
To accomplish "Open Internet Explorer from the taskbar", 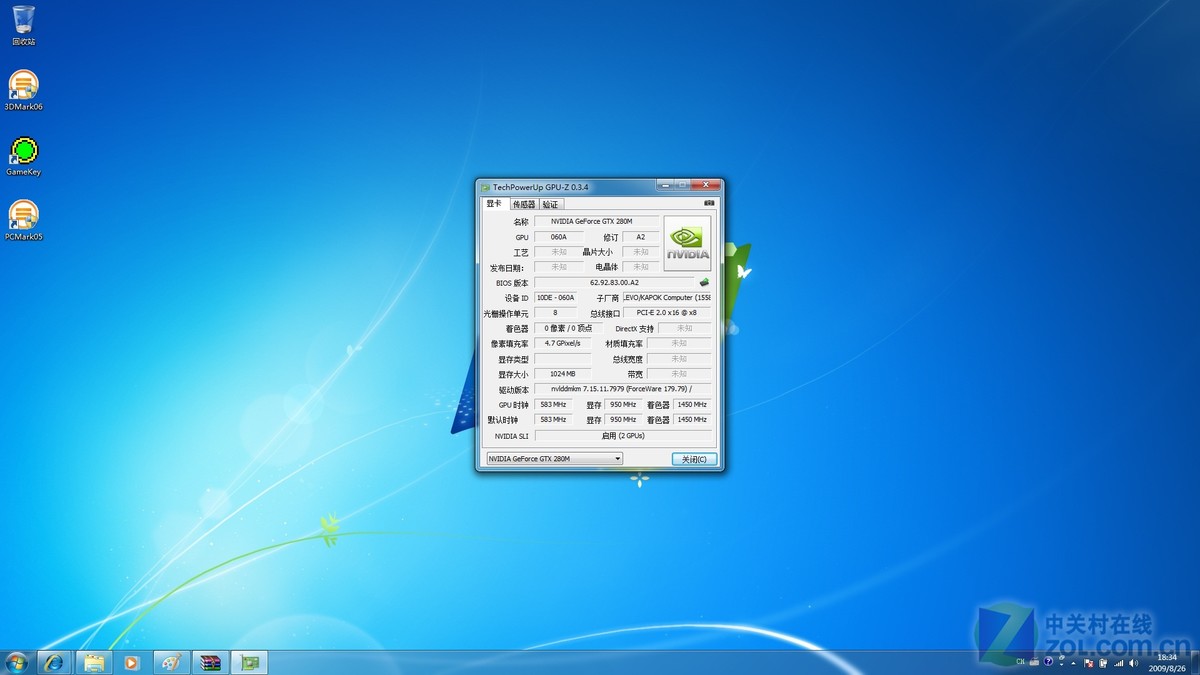I will click(x=55, y=662).
